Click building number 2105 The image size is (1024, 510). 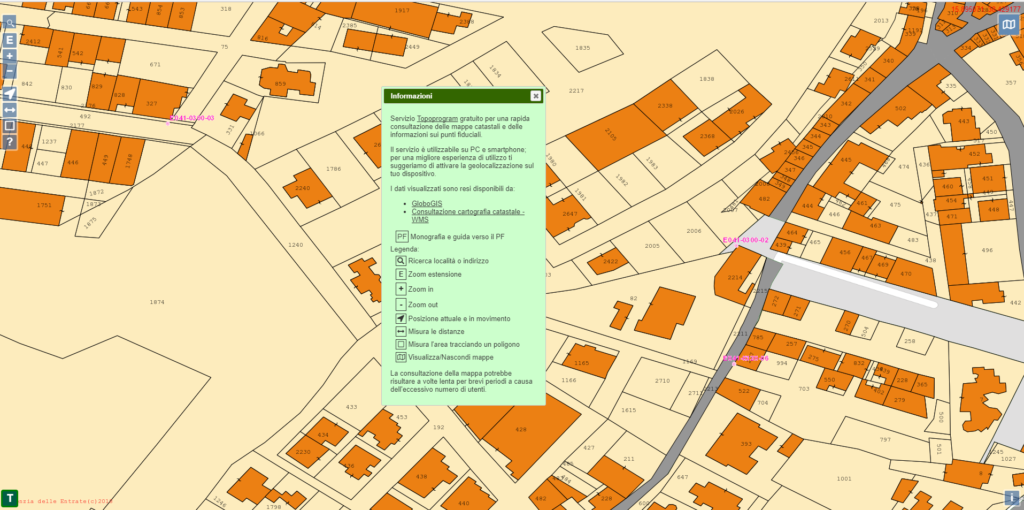tap(610, 135)
